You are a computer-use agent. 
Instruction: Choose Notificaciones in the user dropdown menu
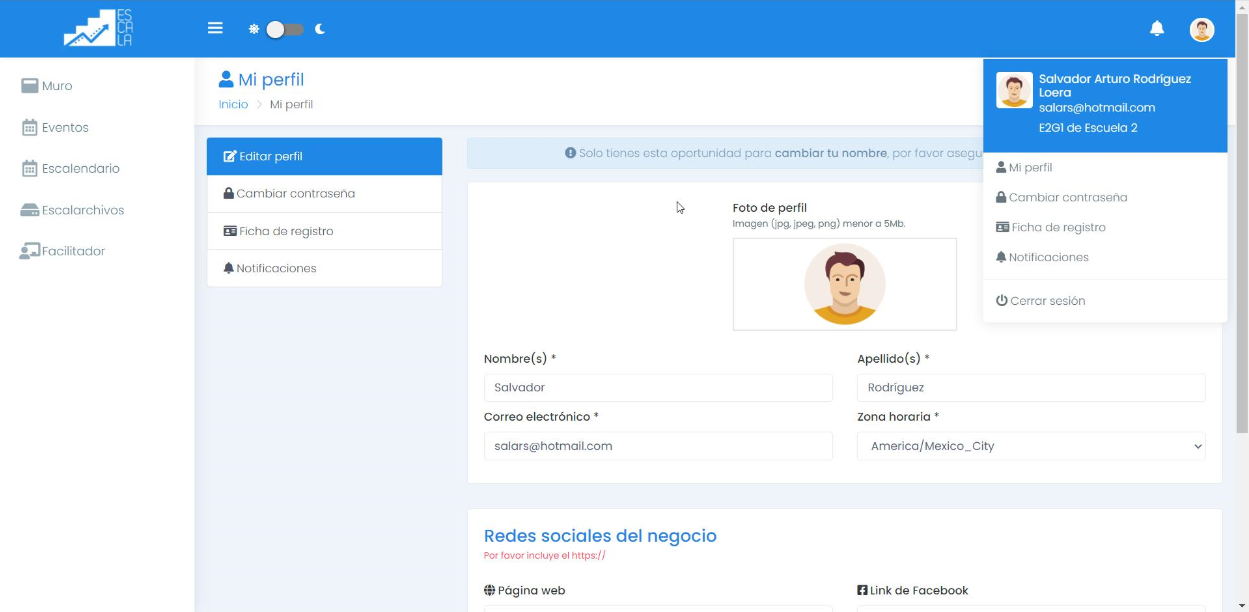tap(1048, 257)
